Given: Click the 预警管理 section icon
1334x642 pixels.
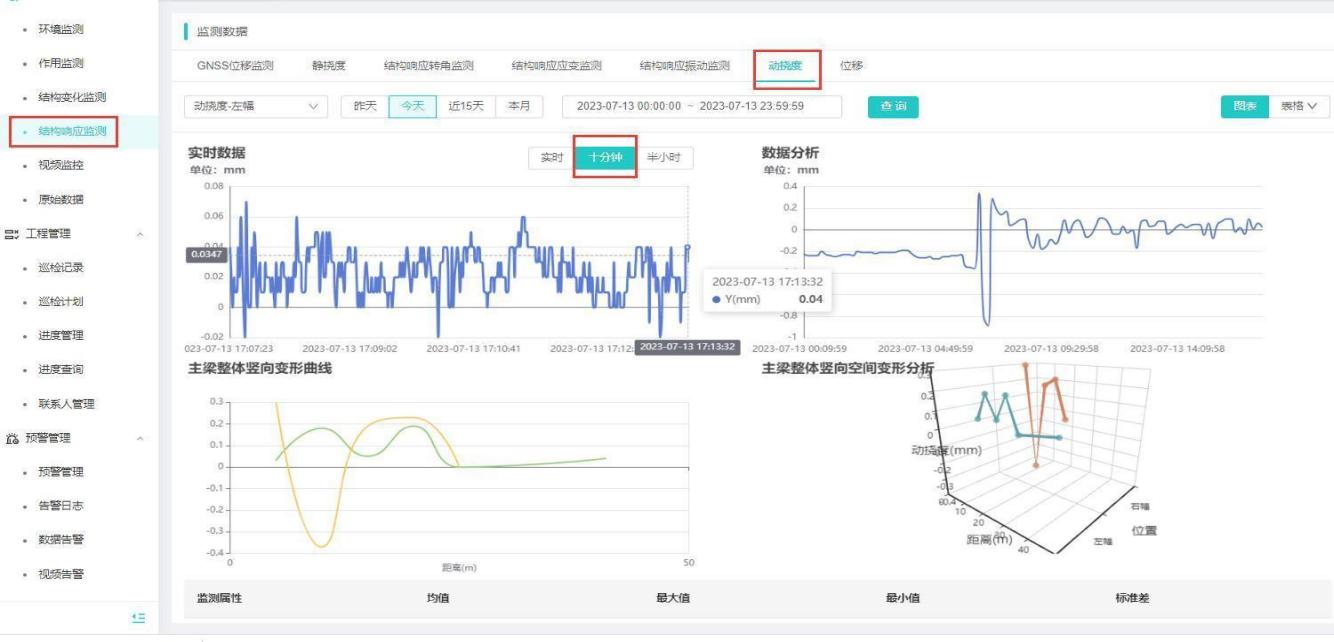Looking at the screenshot, I should tap(13, 438).
